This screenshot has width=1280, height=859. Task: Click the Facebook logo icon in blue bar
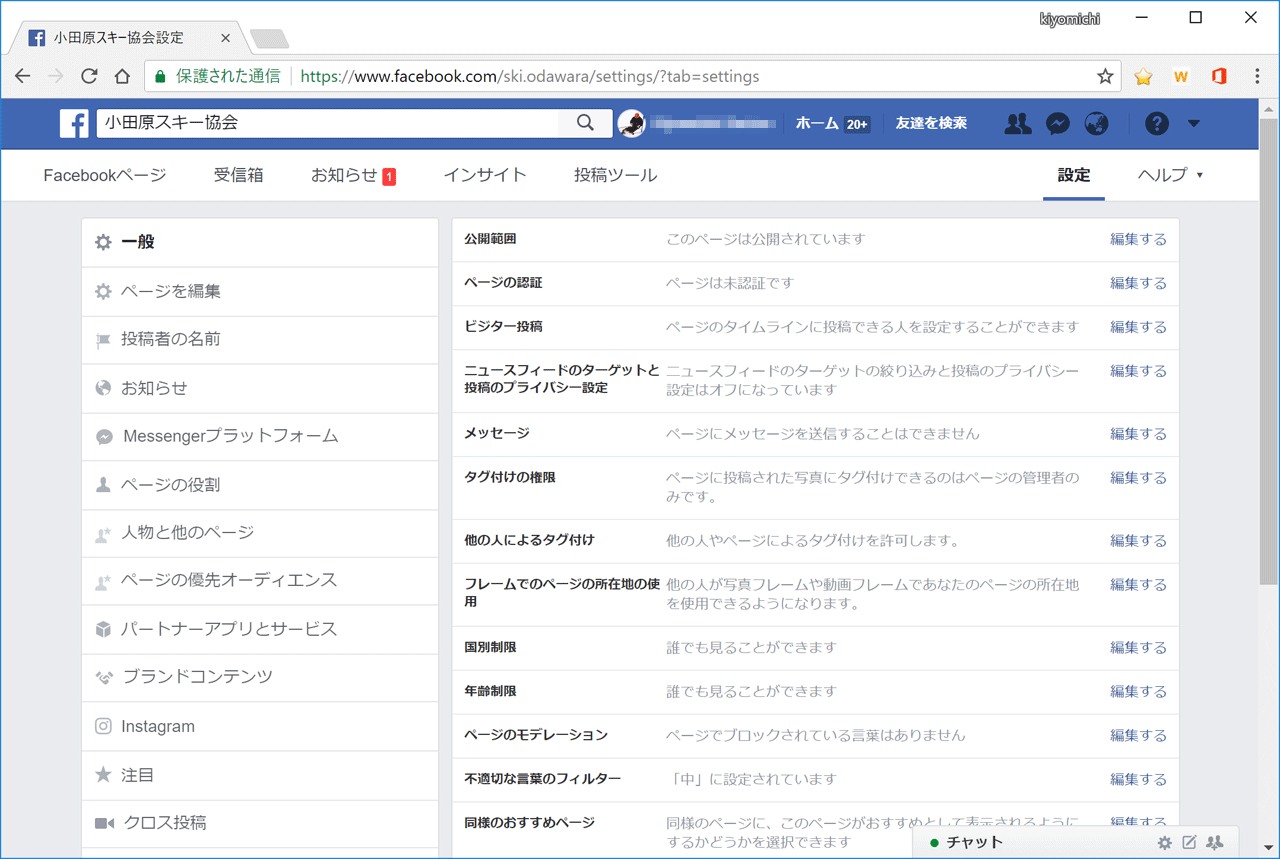pyautogui.click(x=74, y=123)
